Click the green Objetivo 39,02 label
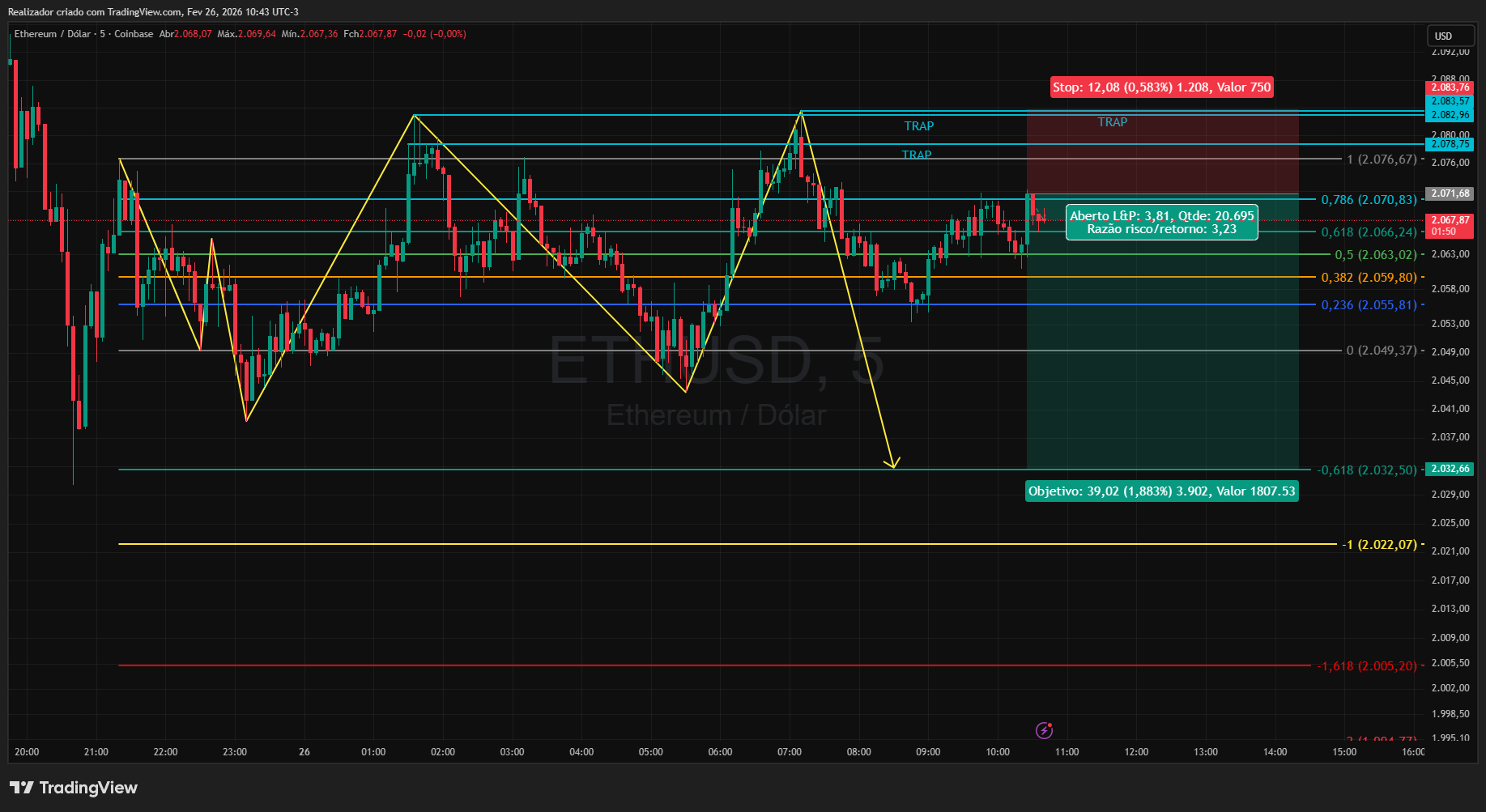Viewport: 1486px width, 812px height. point(1162,491)
